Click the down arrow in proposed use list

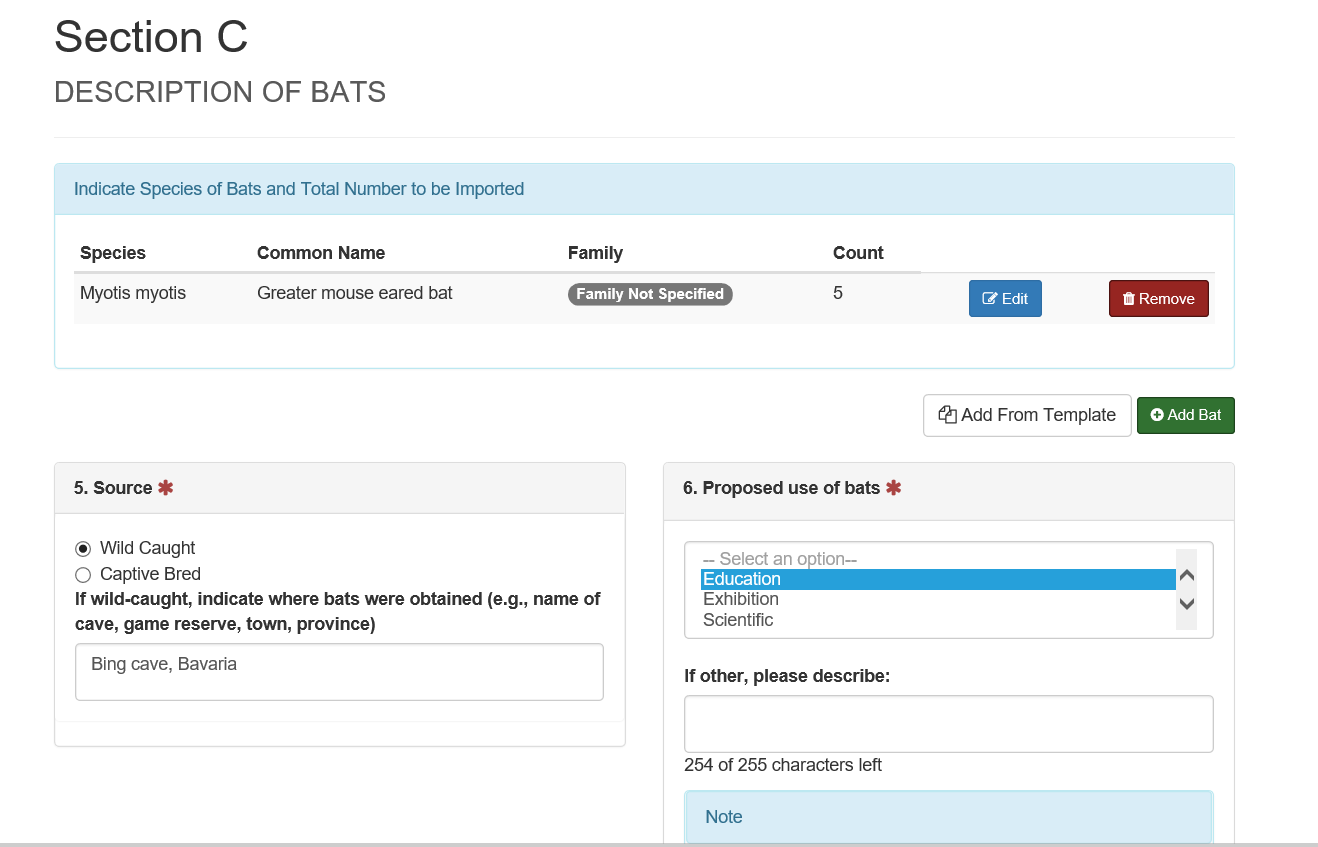pos(1186,604)
